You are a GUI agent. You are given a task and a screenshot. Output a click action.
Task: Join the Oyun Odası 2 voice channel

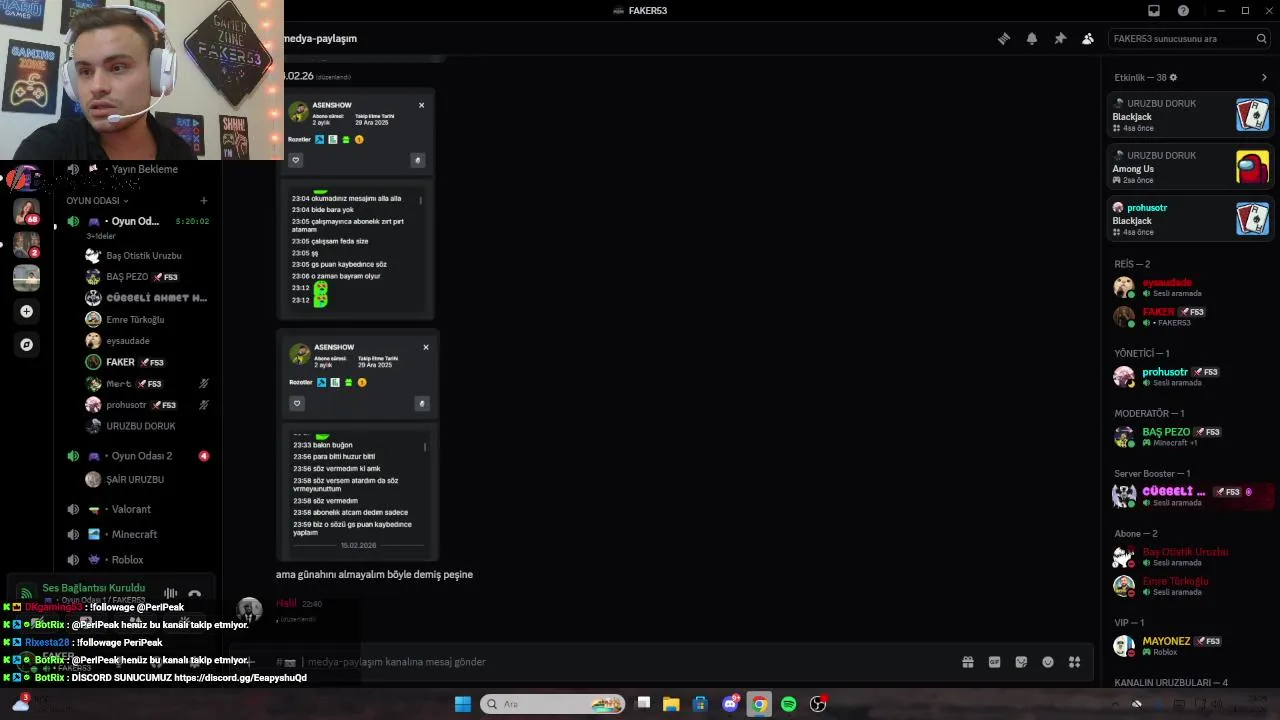(x=137, y=456)
